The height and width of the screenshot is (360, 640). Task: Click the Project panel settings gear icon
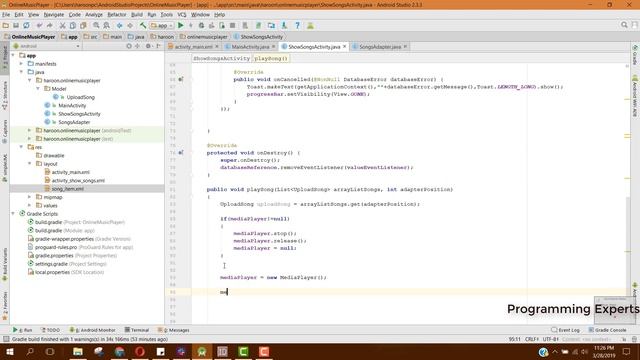coord(148,46)
